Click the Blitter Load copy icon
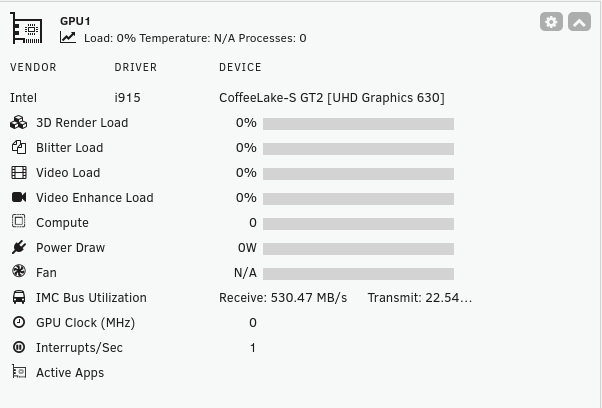Image resolution: width=602 pixels, height=408 pixels. point(19,147)
